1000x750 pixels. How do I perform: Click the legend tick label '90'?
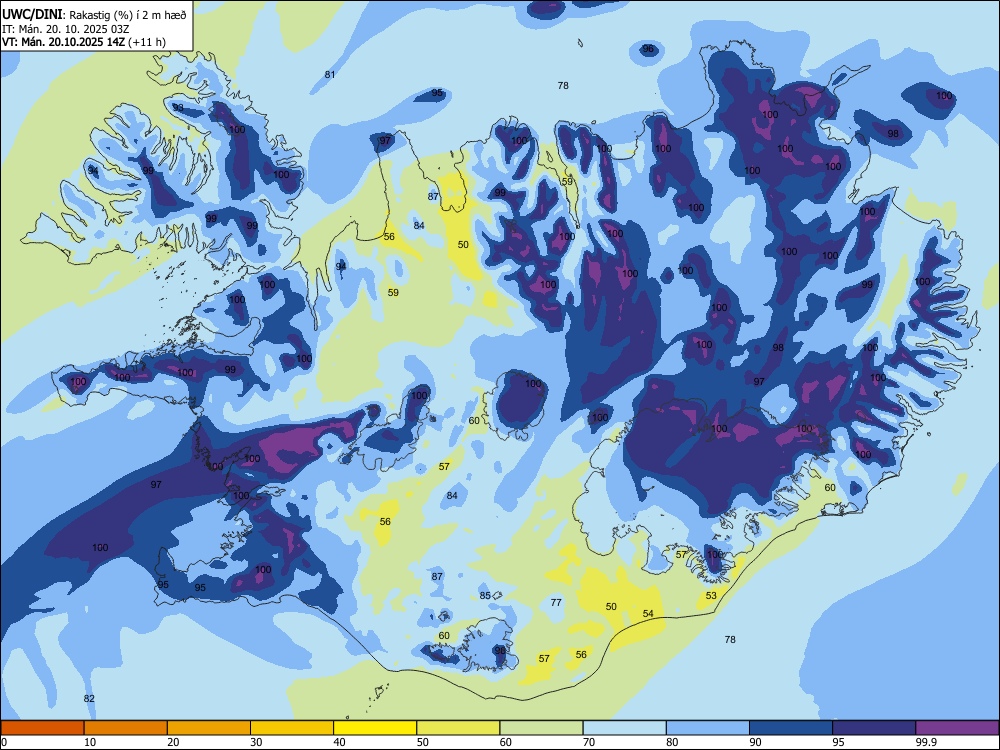[x=756, y=742]
